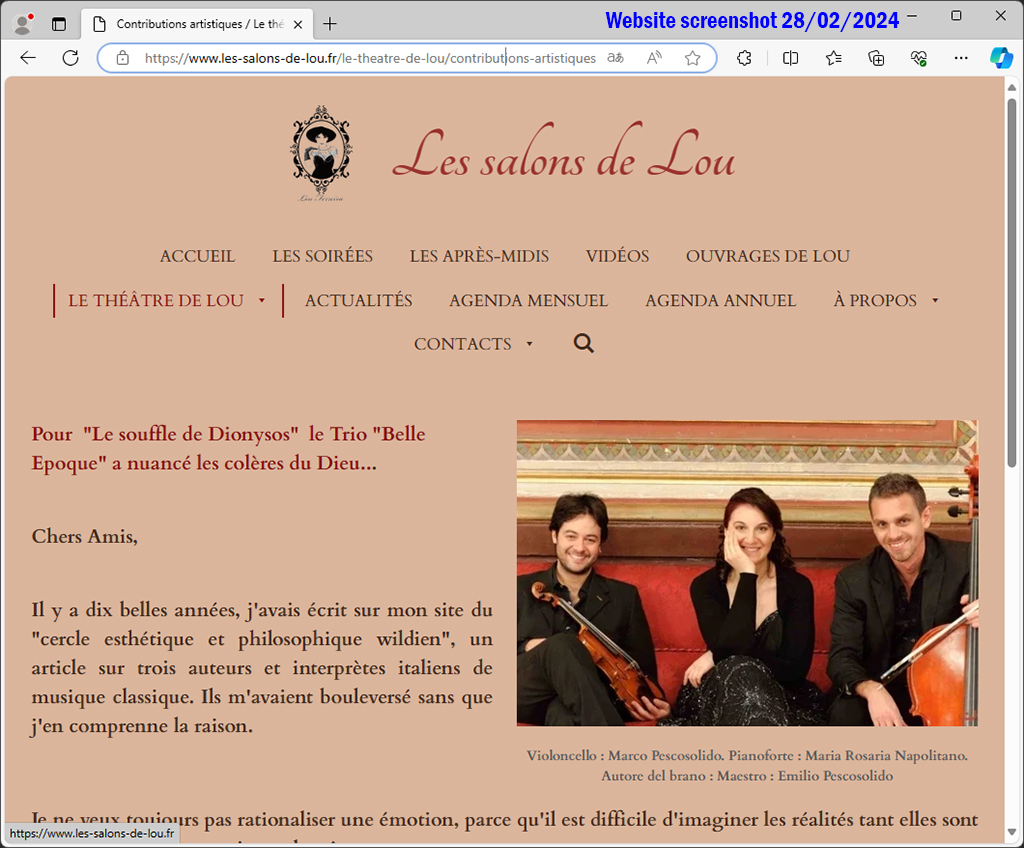Screen dimensions: 1024x848
Task: Reload the page with the refresh icon
Action: 71,58
